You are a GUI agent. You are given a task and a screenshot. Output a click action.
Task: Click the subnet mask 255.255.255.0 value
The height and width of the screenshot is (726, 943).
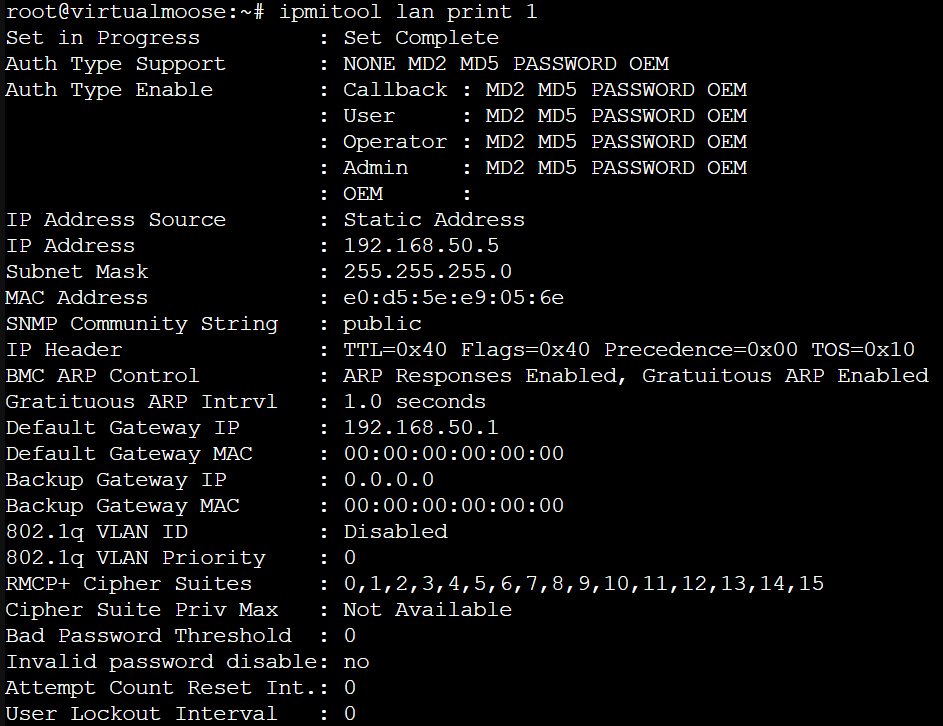coord(427,272)
